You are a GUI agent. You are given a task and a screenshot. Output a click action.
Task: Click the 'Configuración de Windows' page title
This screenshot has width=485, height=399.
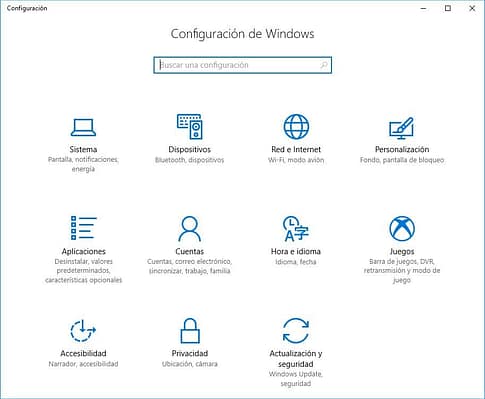[242, 34]
